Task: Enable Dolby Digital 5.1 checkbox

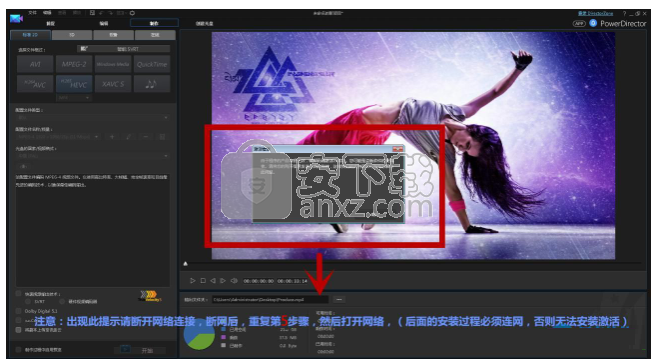Action: 18,311
